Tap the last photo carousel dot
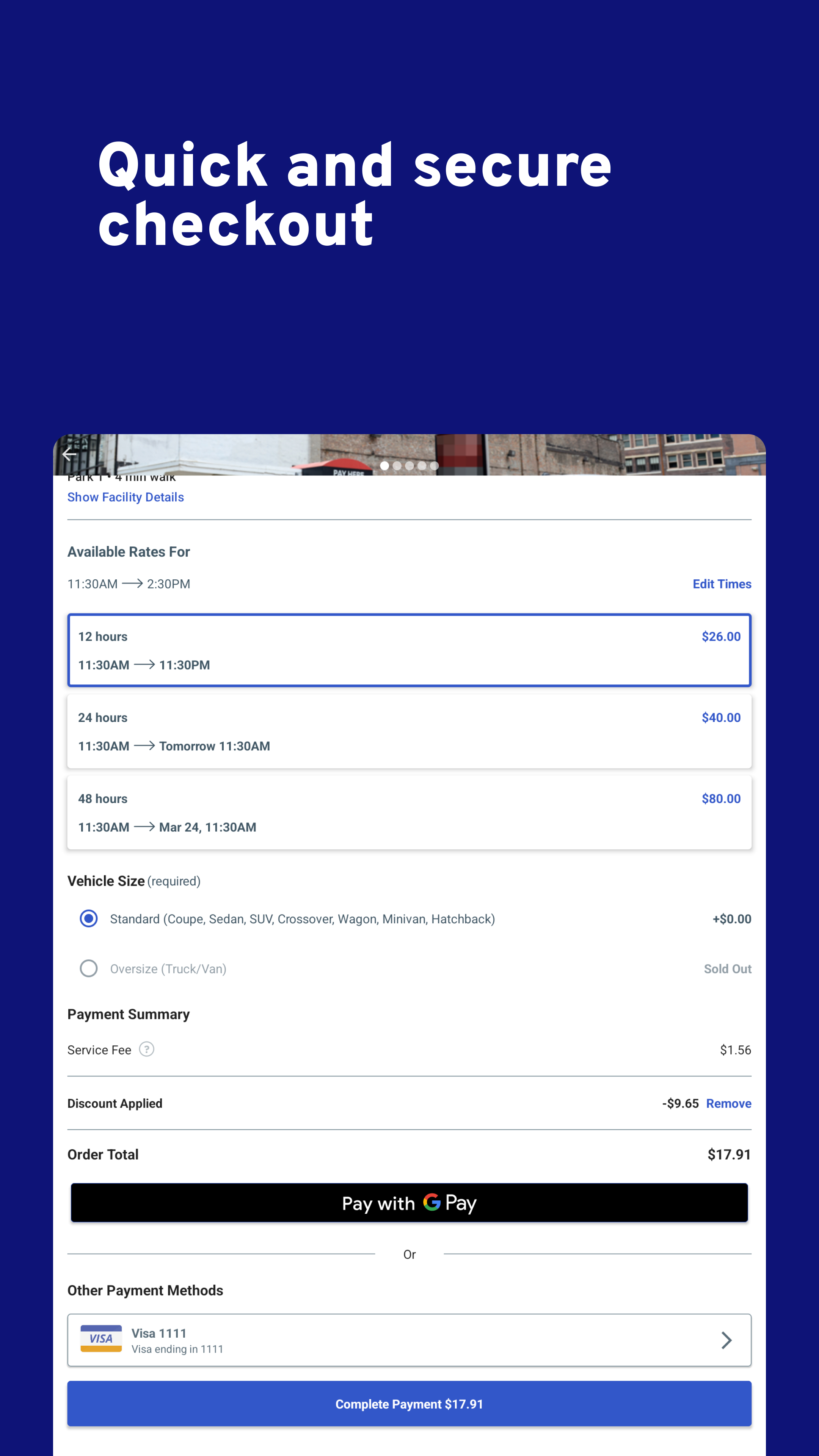The width and height of the screenshot is (819, 1456). (434, 466)
